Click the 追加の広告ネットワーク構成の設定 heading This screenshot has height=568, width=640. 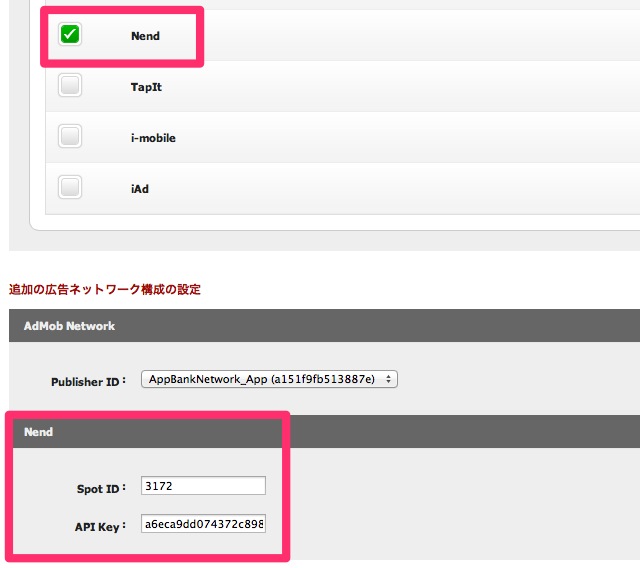pos(105,289)
